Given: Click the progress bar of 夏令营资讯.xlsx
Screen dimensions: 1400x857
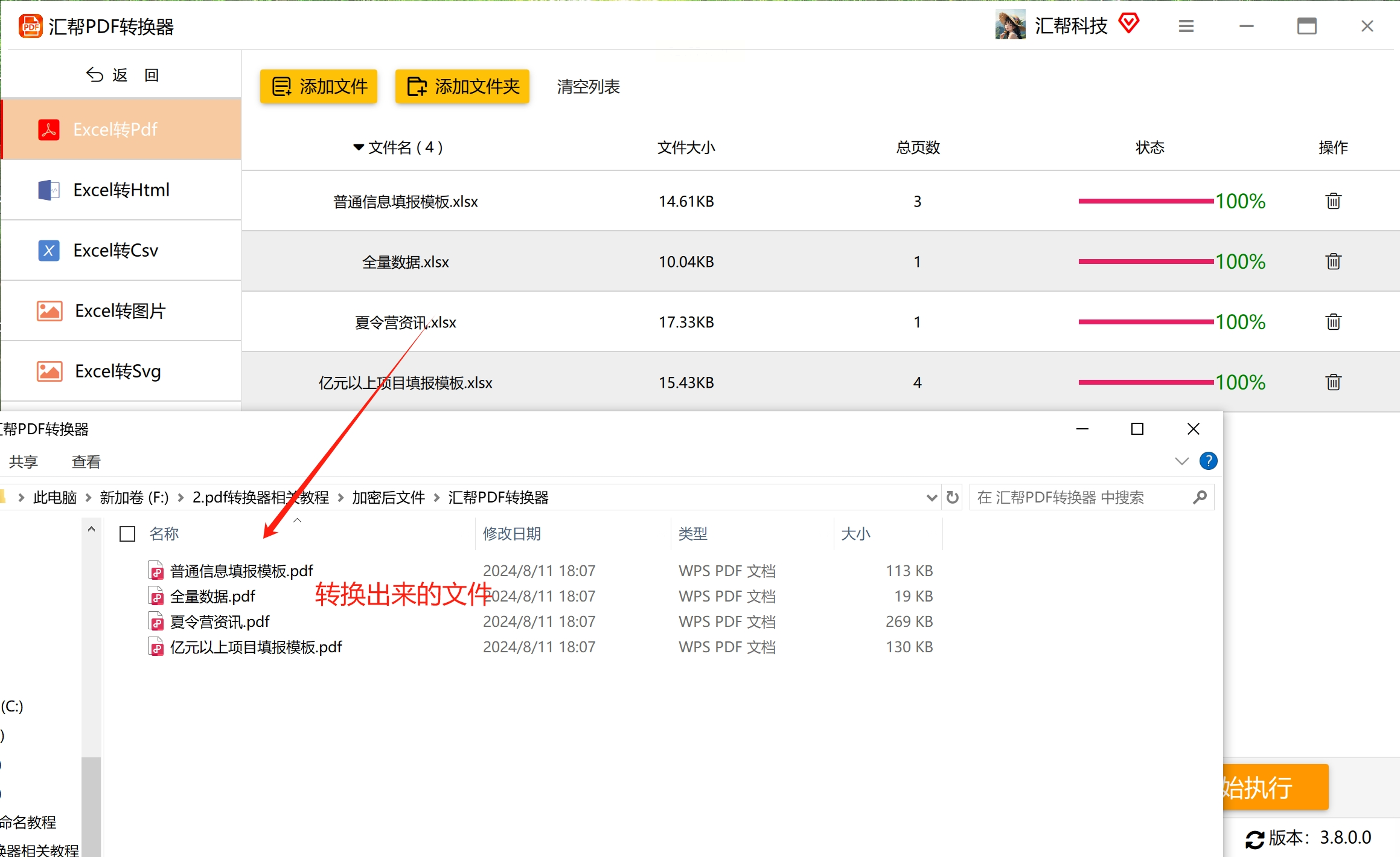Looking at the screenshot, I should [1146, 322].
